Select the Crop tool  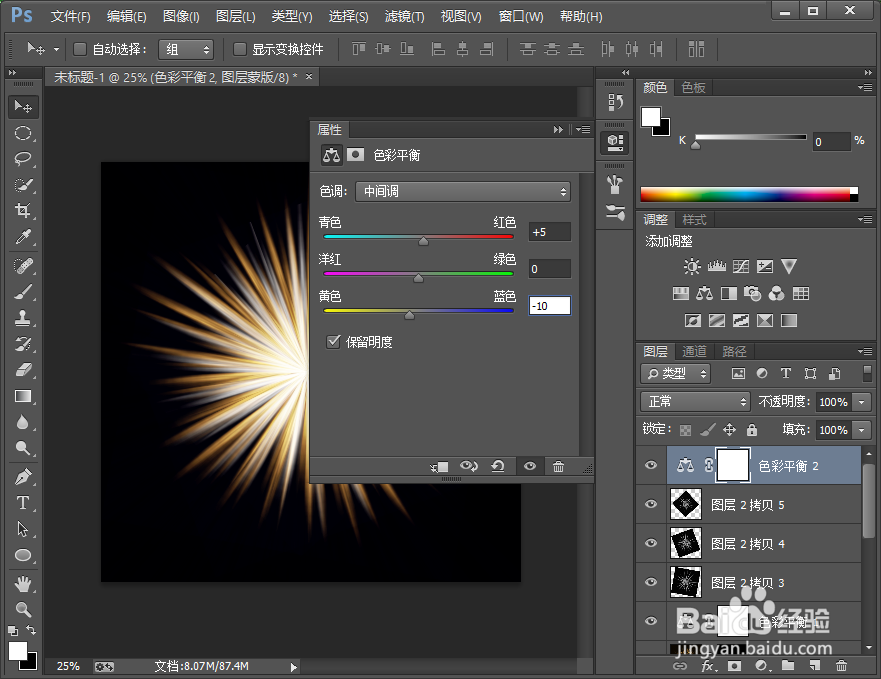click(23, 211)
